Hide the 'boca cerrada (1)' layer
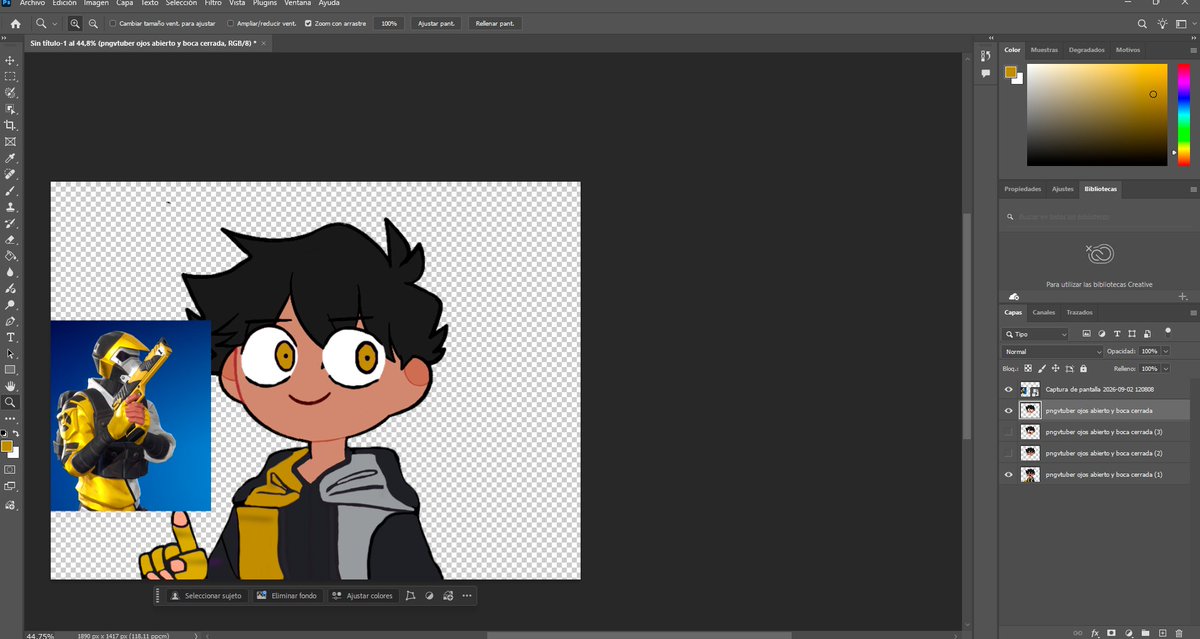1200x639 pixels. (x=1008, y=475)
